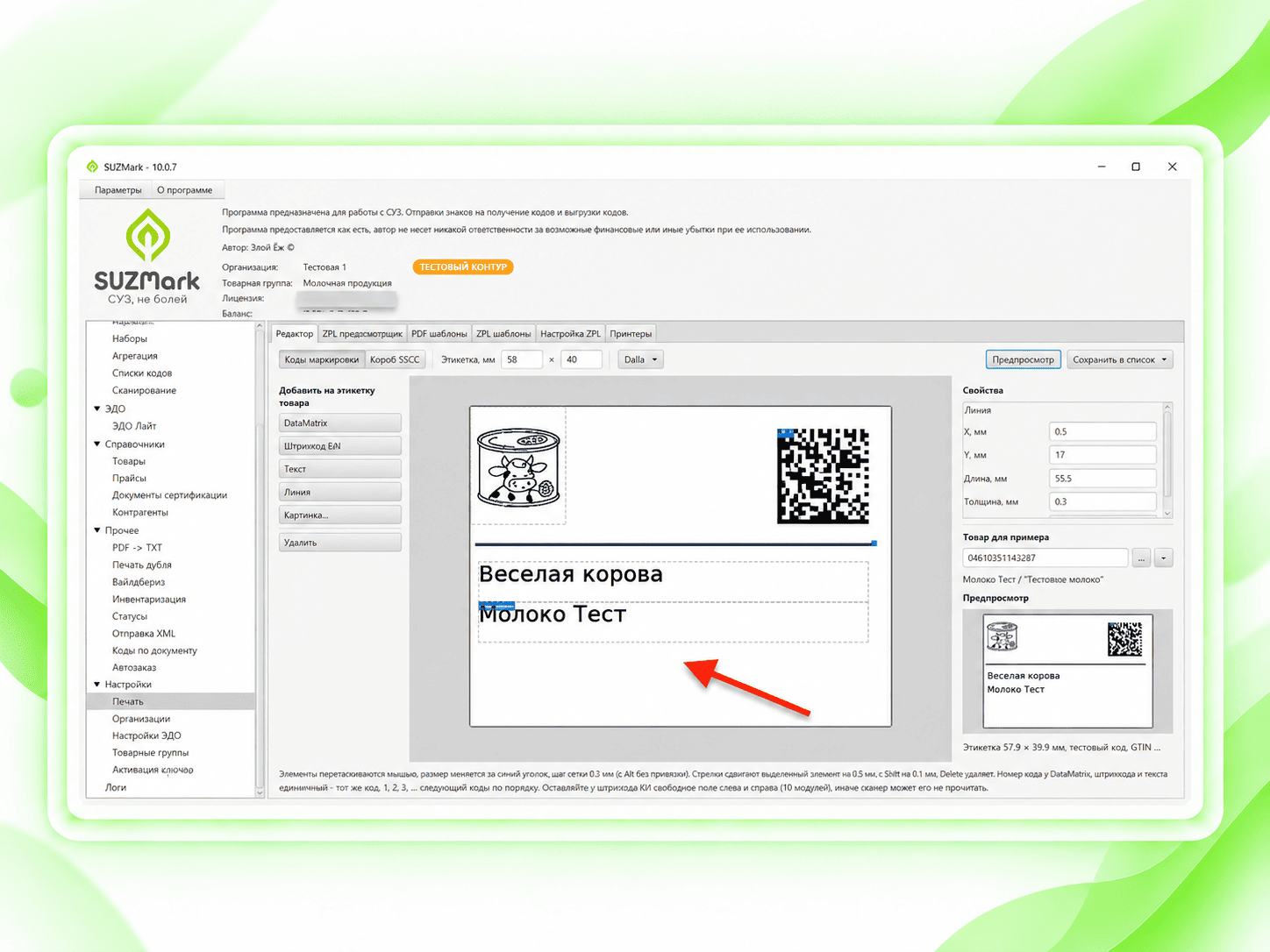
Task: Click the sidebar tree scrollbar
Action: click(260, 559)
